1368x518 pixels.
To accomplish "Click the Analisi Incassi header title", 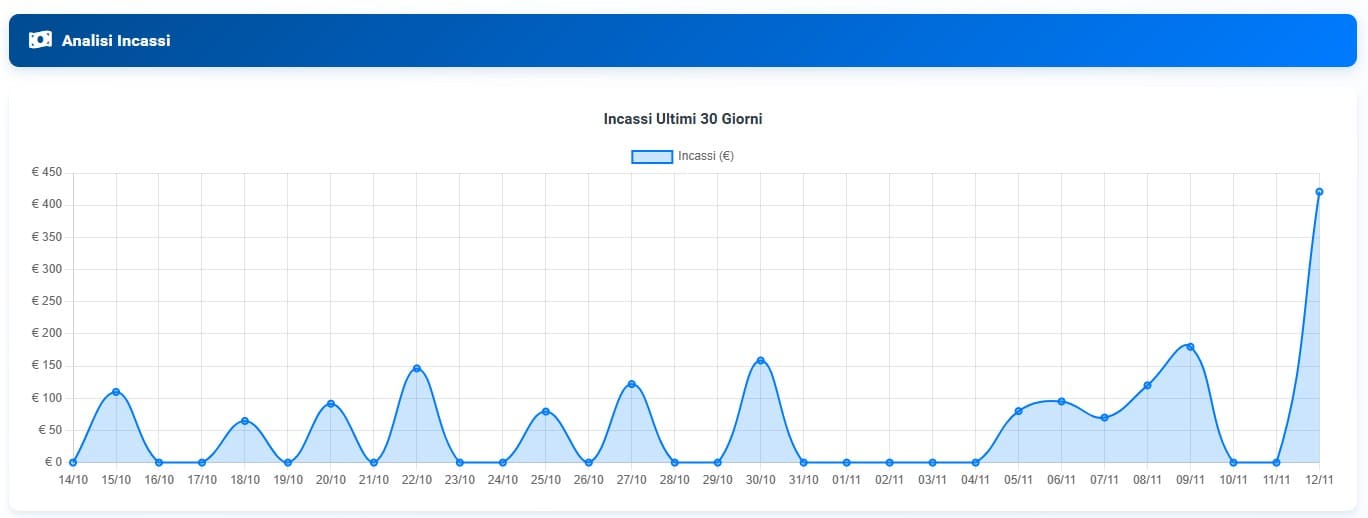I will click(x=116, y=41).
